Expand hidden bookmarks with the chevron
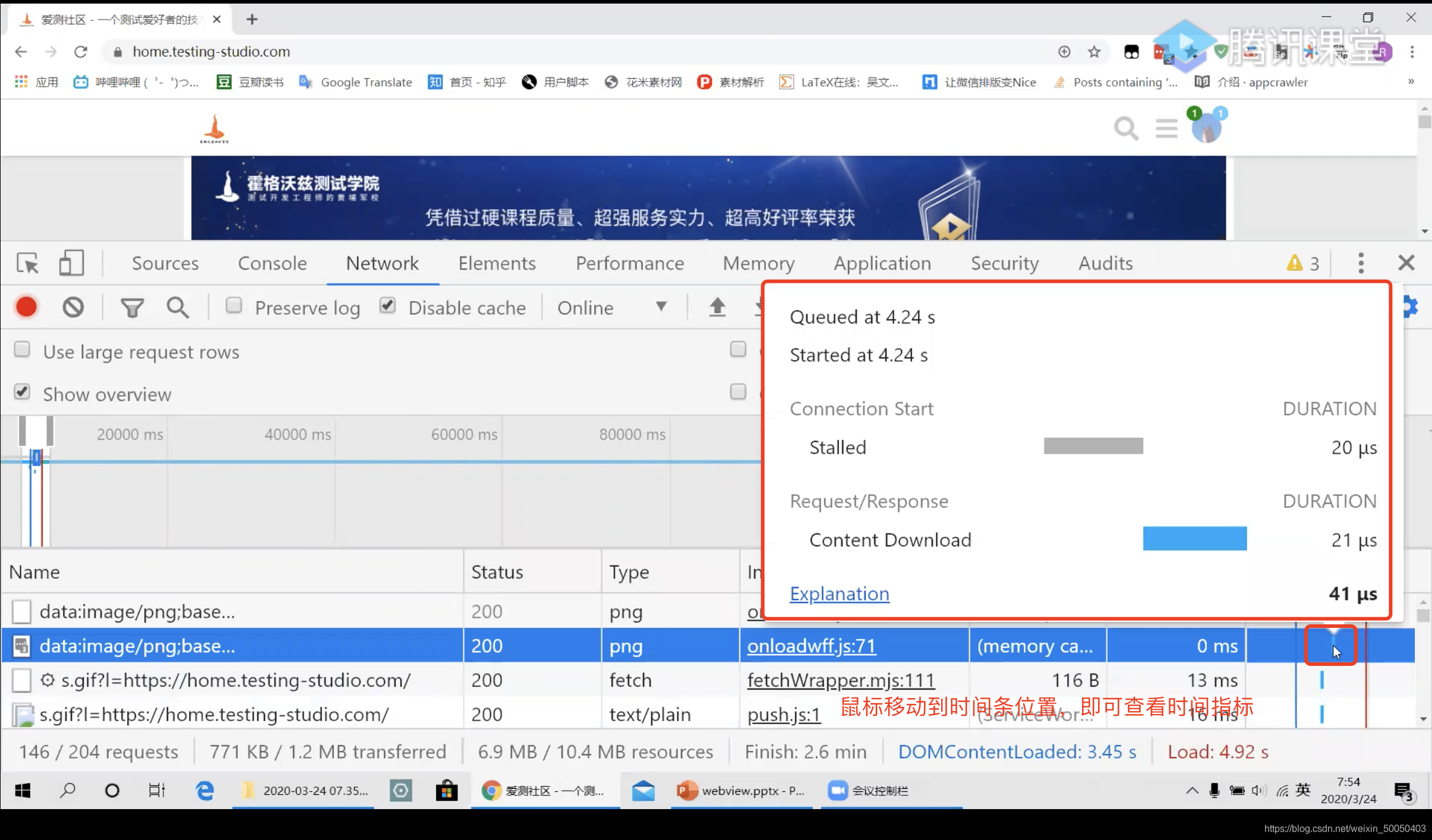 1411,81
